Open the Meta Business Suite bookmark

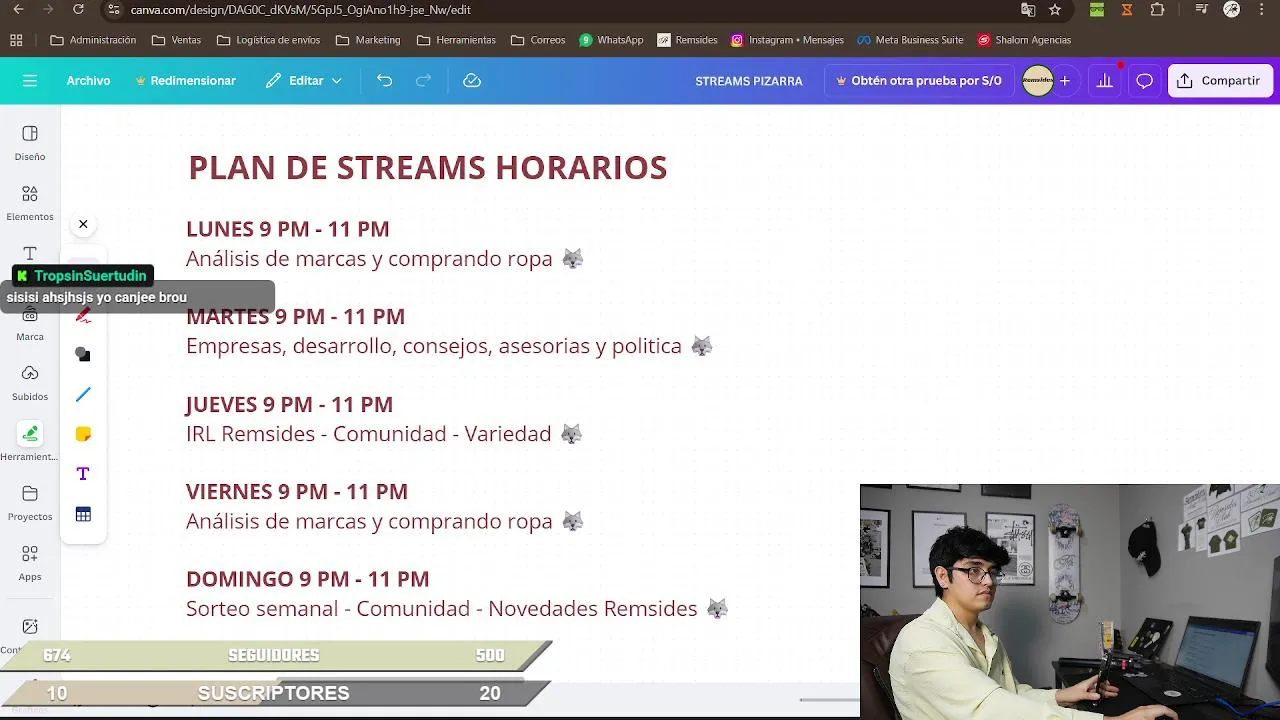(909, 40)
